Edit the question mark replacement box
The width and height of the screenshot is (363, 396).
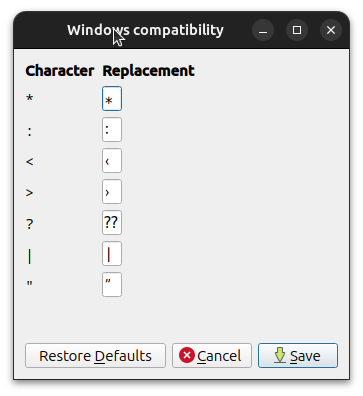pyautogui.click(x=112, y=223)
